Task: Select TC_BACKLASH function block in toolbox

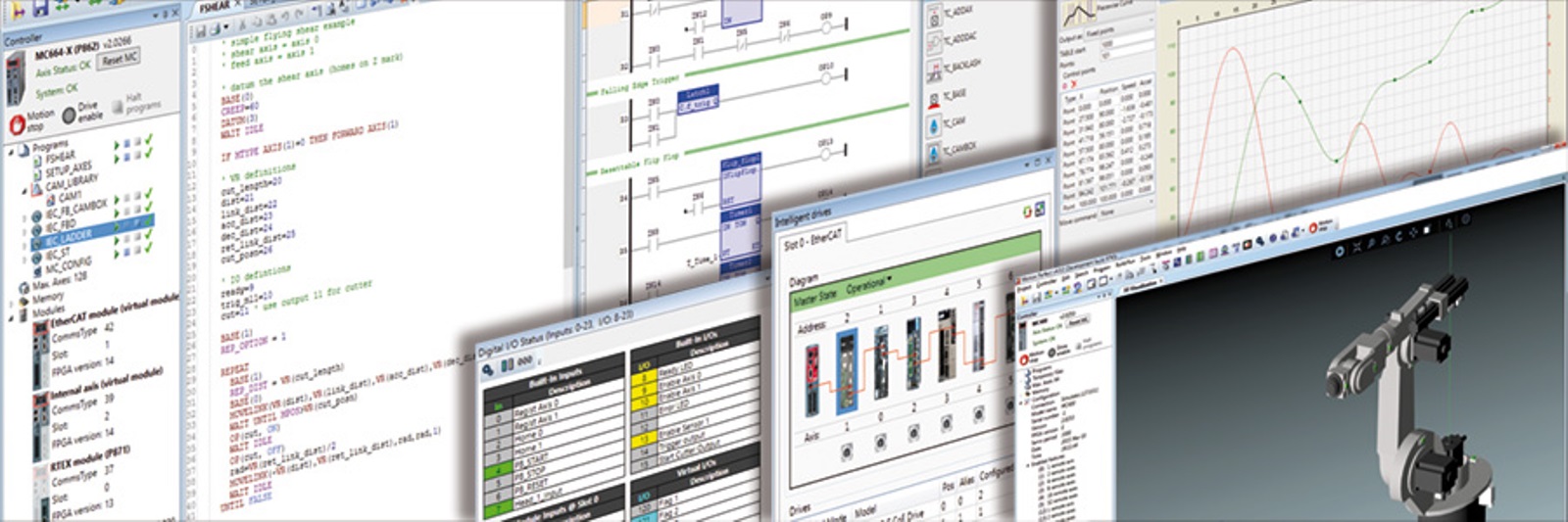Action: click(953, 69)
